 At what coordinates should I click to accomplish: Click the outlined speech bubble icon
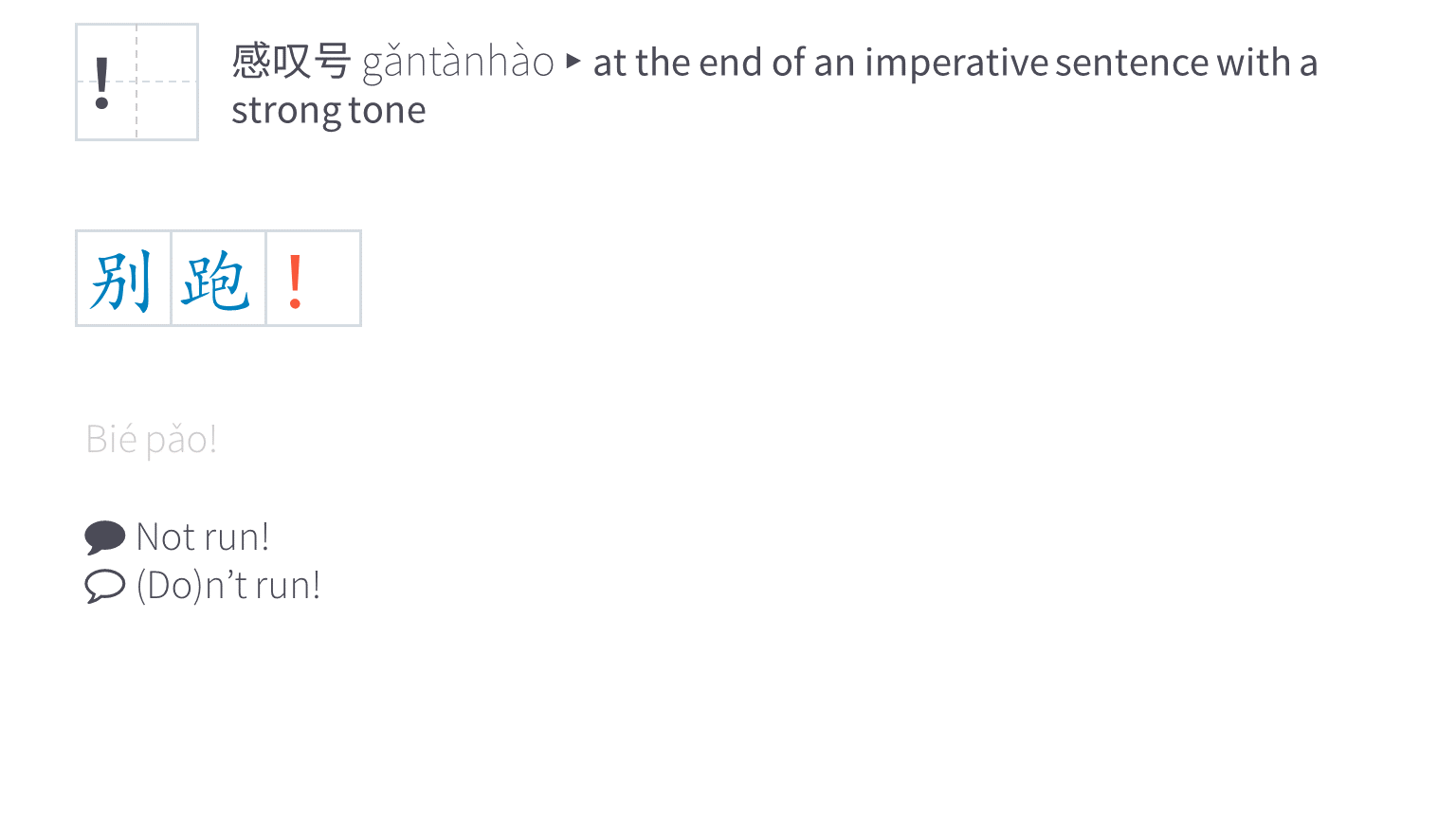[x=104, y=586]
